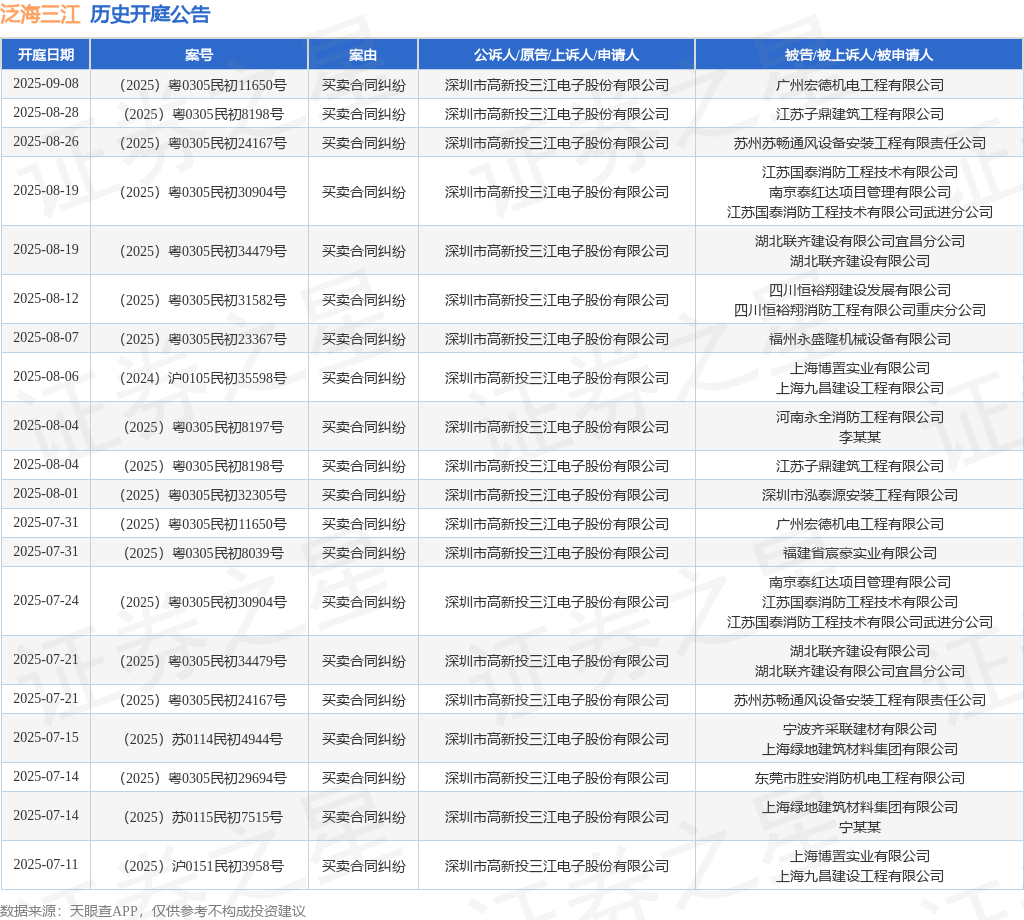Image resolution: width=1024 pixels, height=920 pixels.
Task: Click the 公诉人/原告/上诉人/申请人 column header
Action: click(556, 55)
